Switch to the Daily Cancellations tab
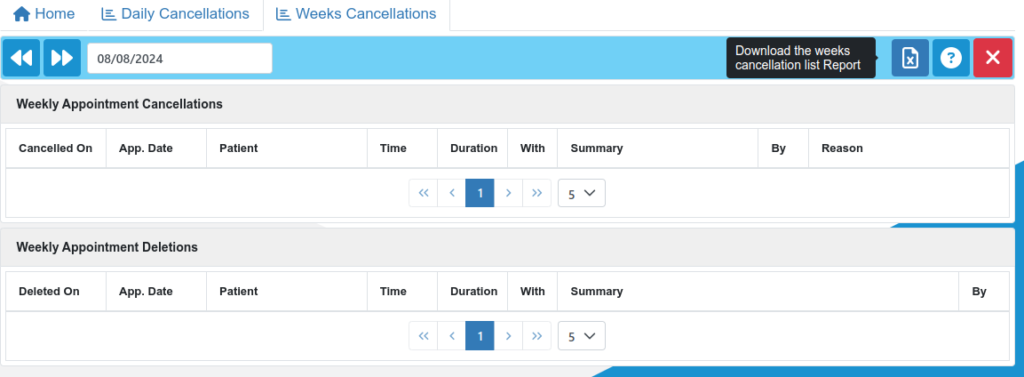The height and width of the screenshot is (377, 1024). pos(175,14)
